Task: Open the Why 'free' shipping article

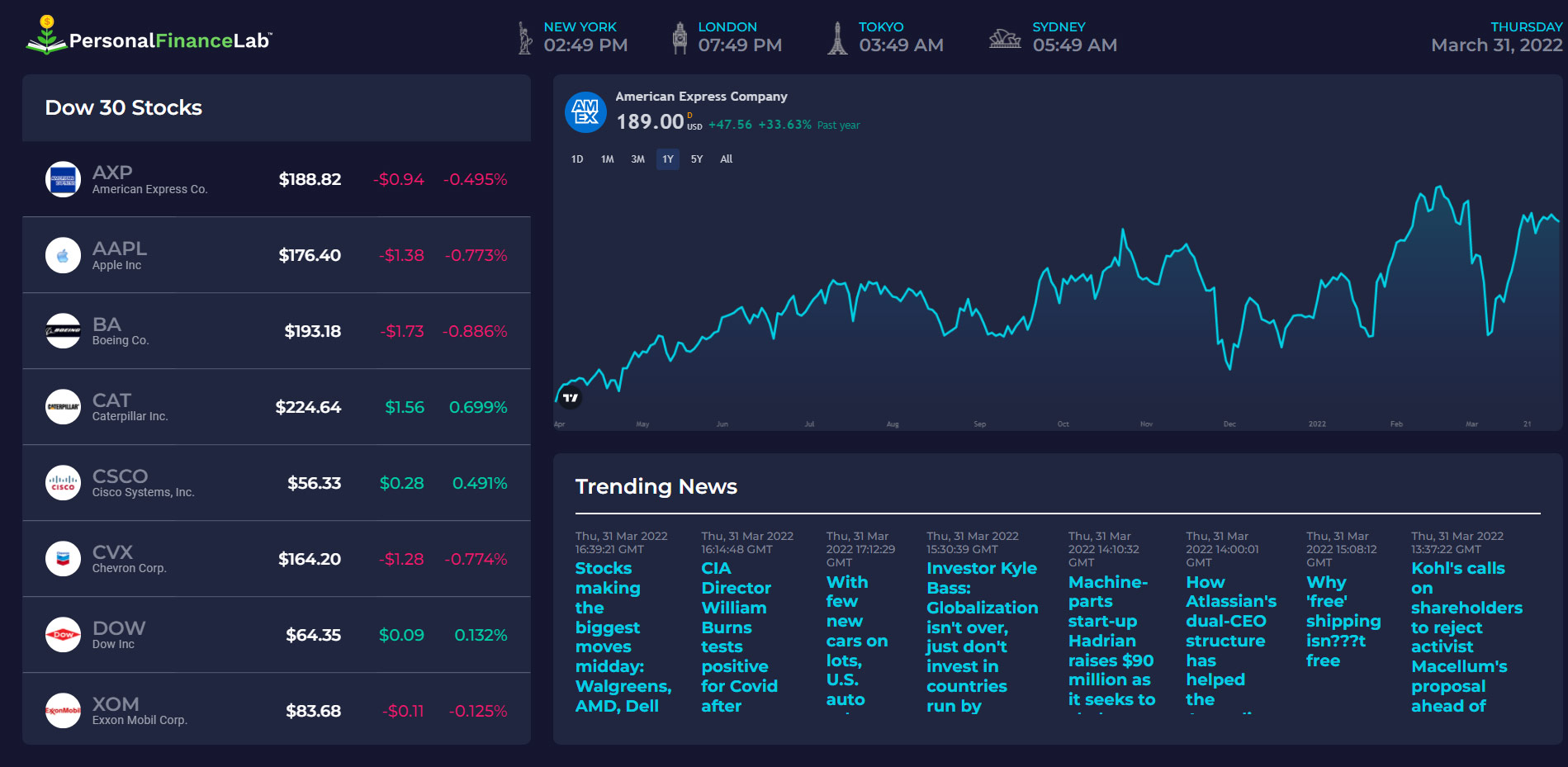Action: [x=1343, y=621]
